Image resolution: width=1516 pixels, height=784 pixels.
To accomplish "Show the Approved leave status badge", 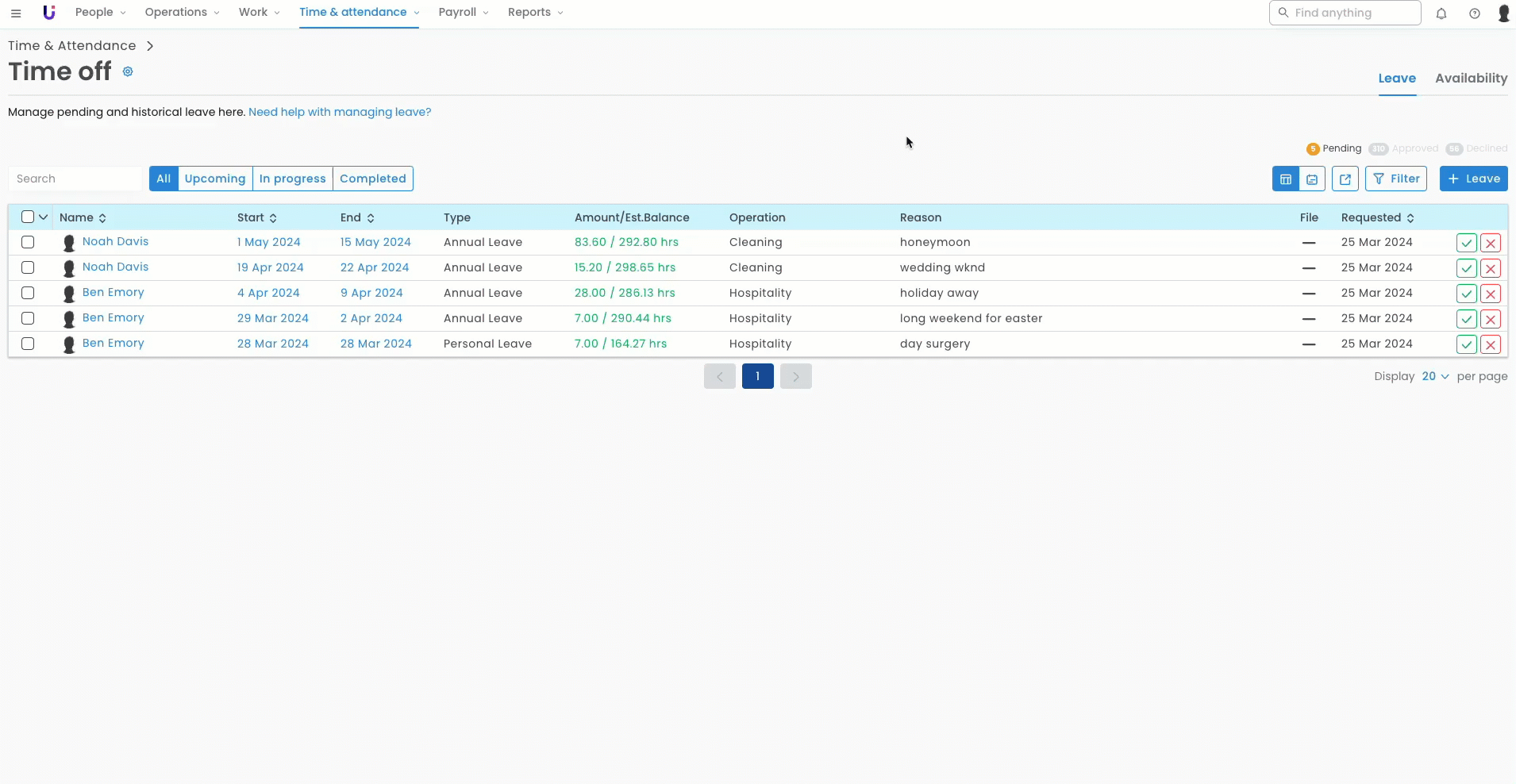I will pos(1404,149).
